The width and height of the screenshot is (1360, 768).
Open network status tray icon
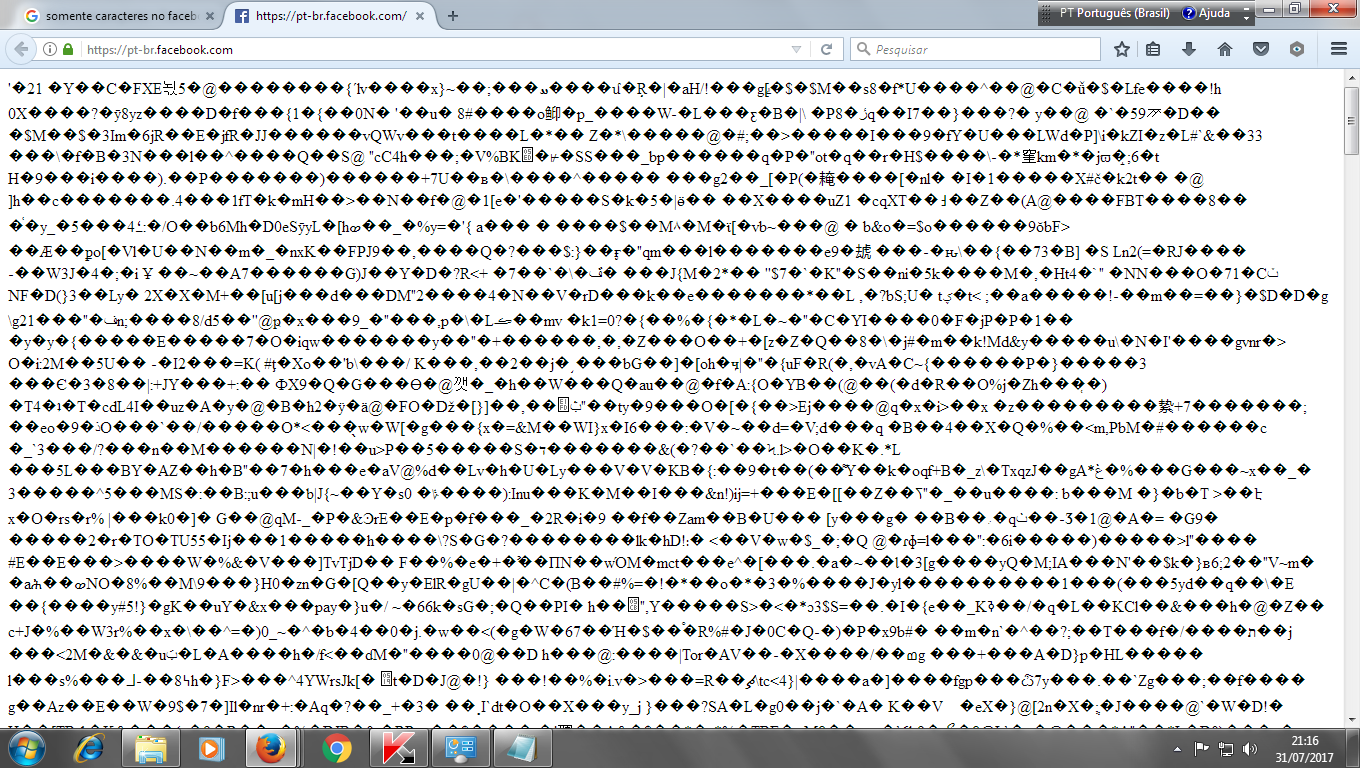(x=1227, y=748)
